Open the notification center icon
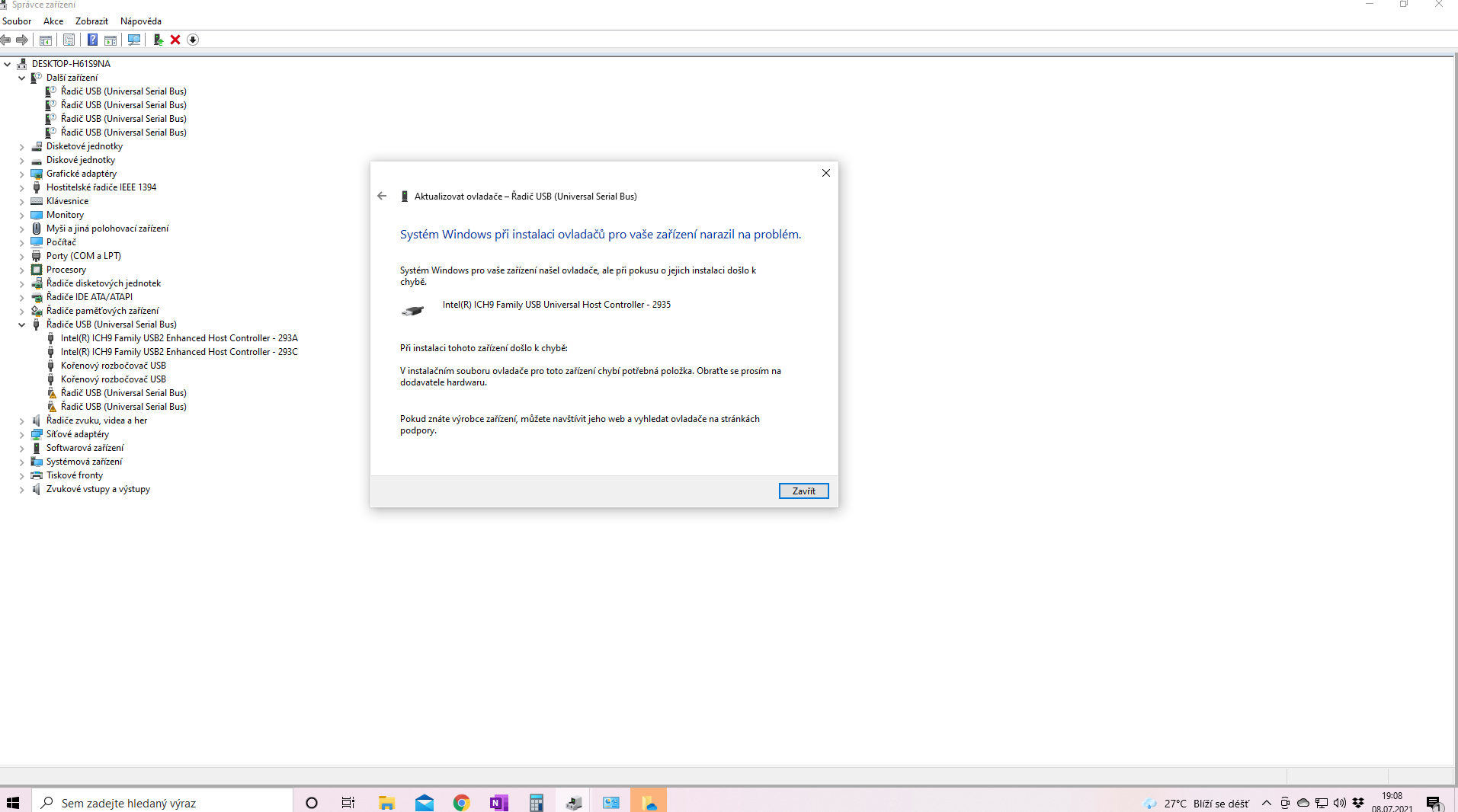Image resolution: width=1458 pixels, height=812 pixels. click(x=1434, y=803)
